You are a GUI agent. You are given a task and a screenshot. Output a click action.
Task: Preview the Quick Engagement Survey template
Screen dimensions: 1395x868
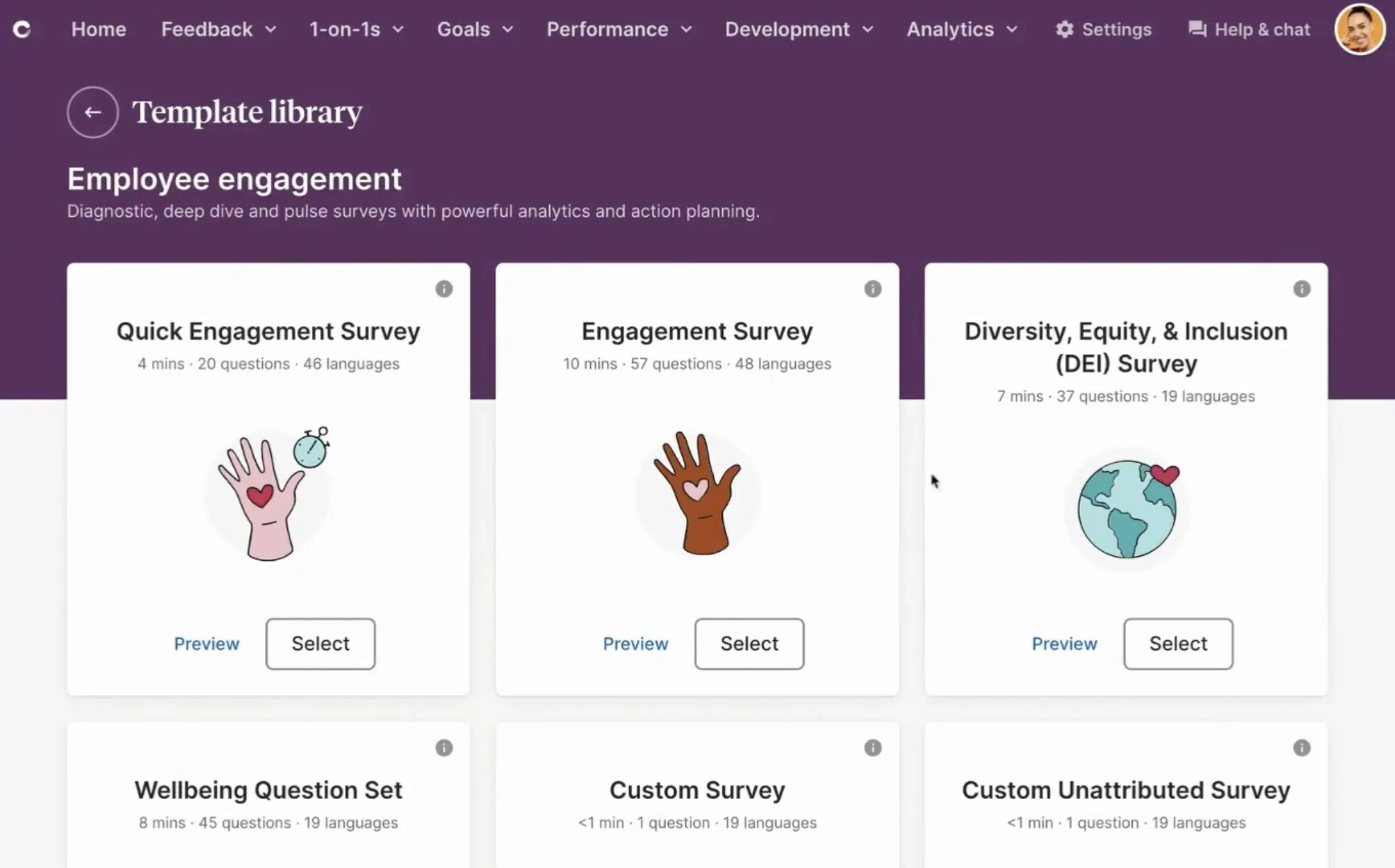pos(206,644)
